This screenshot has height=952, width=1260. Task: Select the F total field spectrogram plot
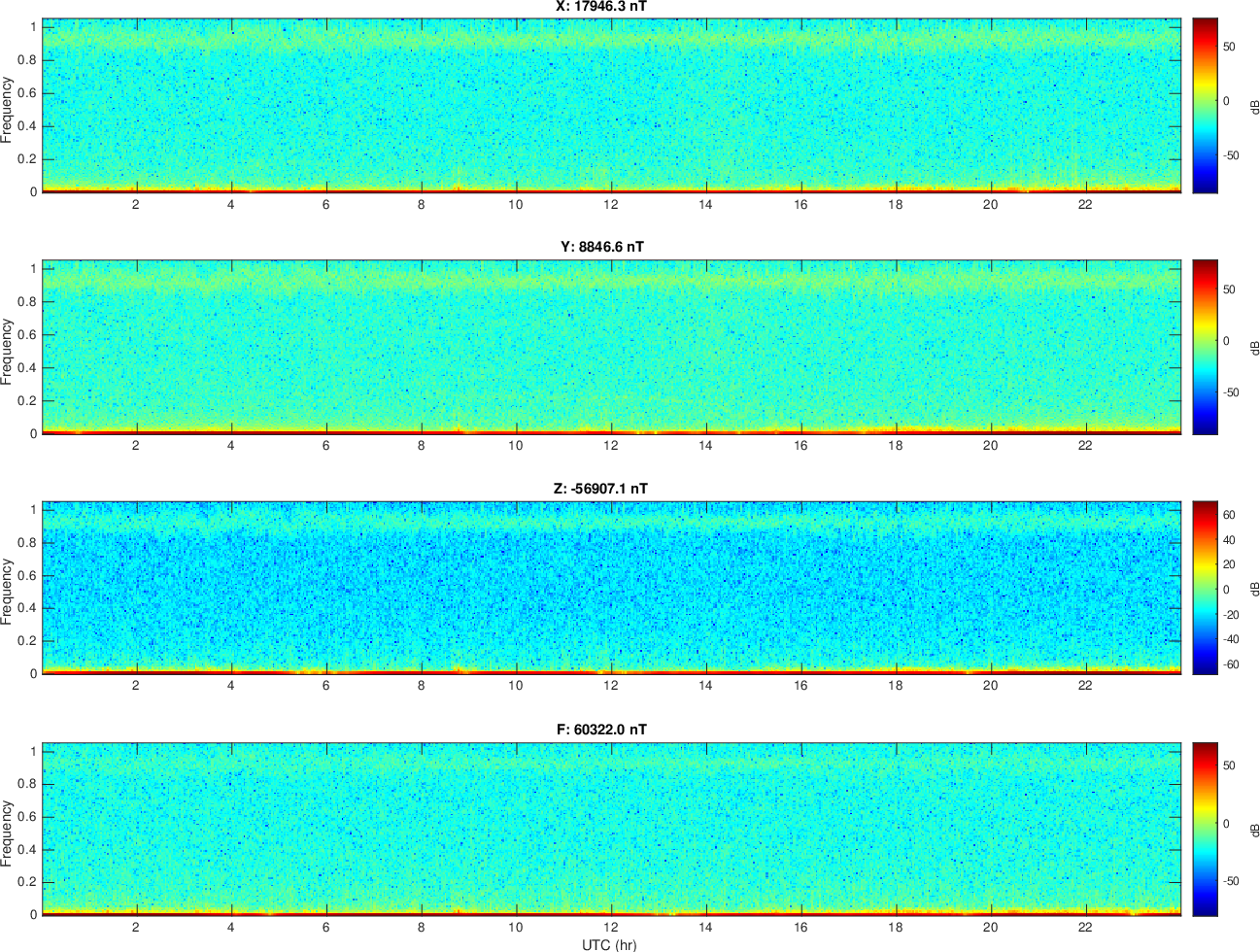tap(612, 829)
